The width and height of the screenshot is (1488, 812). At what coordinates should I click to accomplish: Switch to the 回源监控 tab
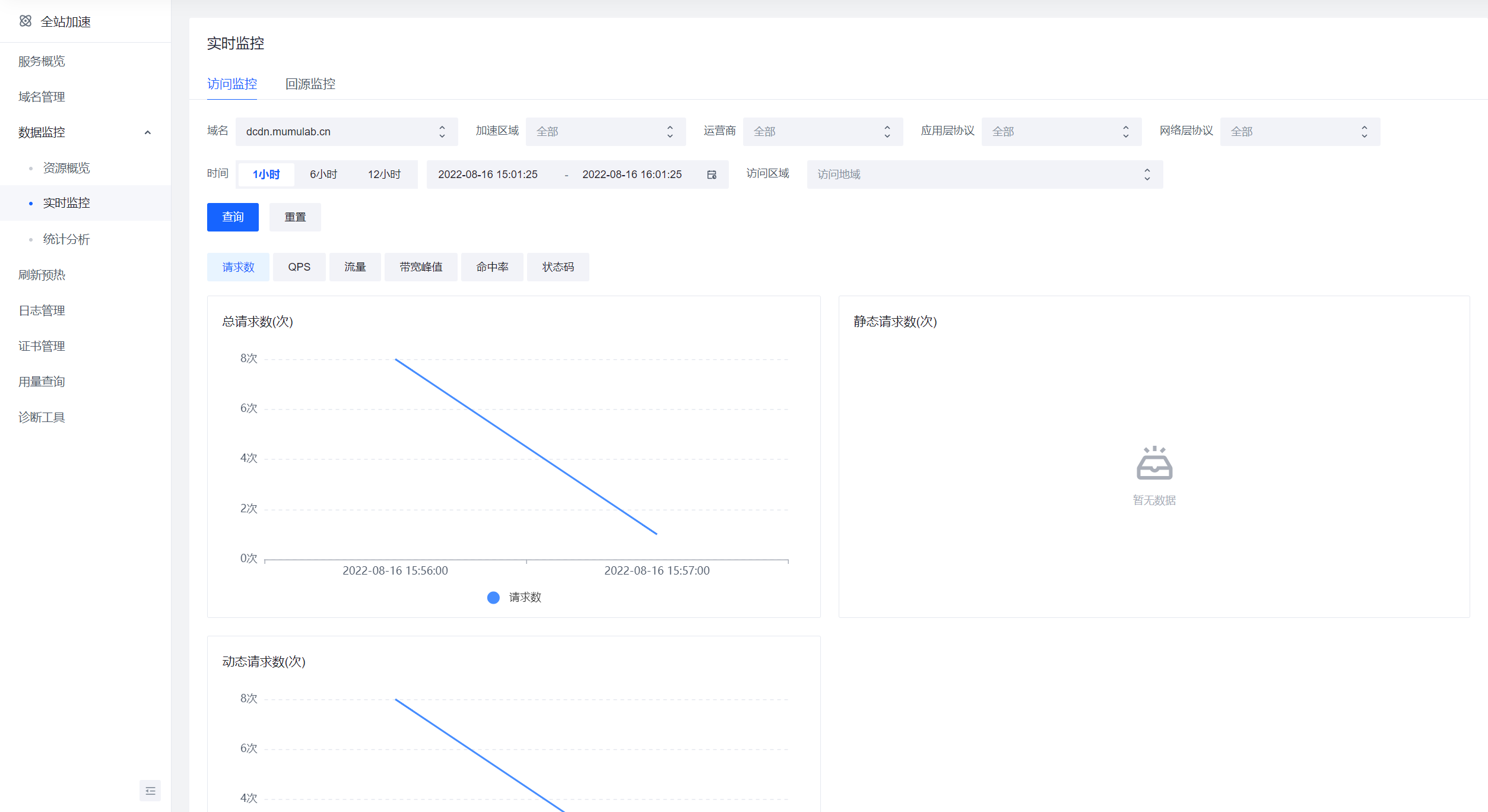click(x=310, y=84)
